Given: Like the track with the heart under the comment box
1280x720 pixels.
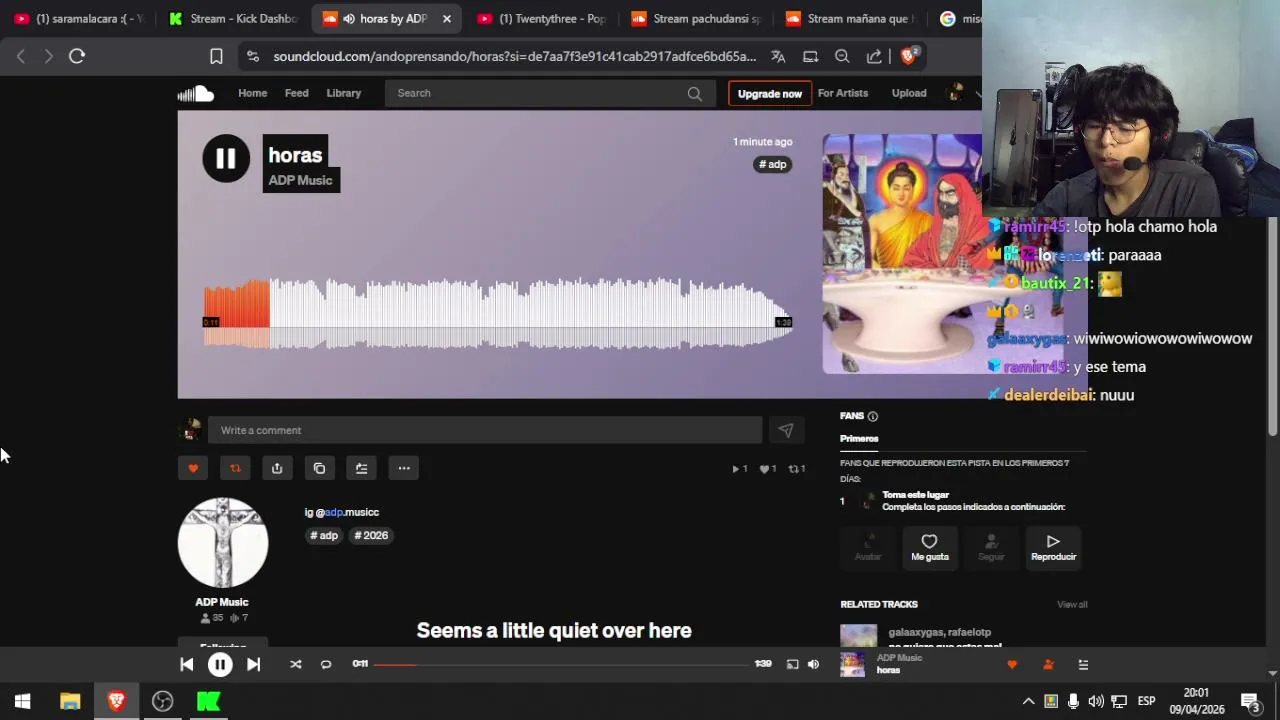Looking at the screenshot, I should [x=193, y=468].
